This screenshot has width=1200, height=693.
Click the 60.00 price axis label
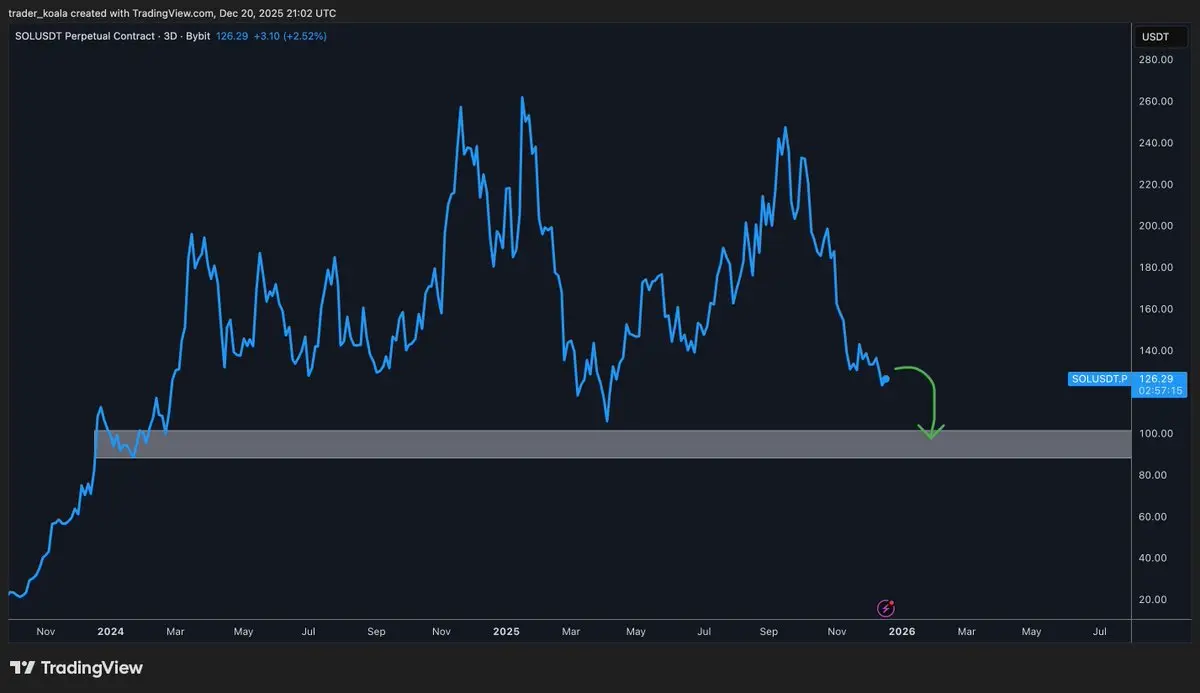(1152, 517)
